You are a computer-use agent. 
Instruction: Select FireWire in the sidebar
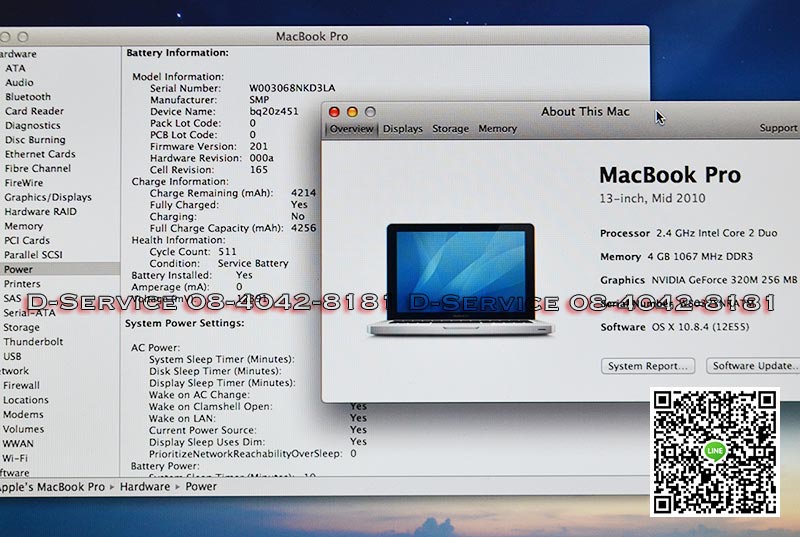tap(23, 183)
